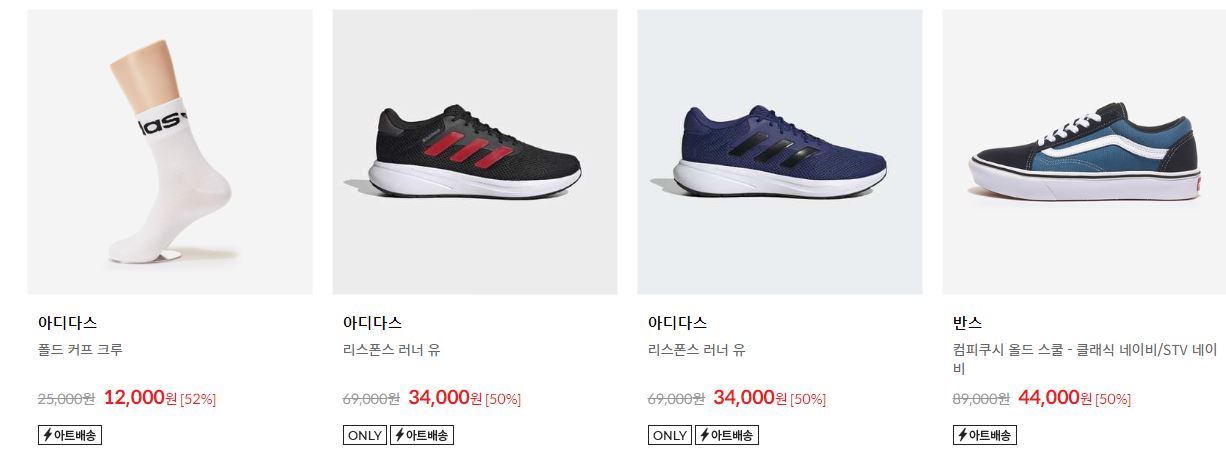This screenshot has width=1226, height=464.
Task: Click the ONLY badge under the navy running shoe
Action: [670, 435]
